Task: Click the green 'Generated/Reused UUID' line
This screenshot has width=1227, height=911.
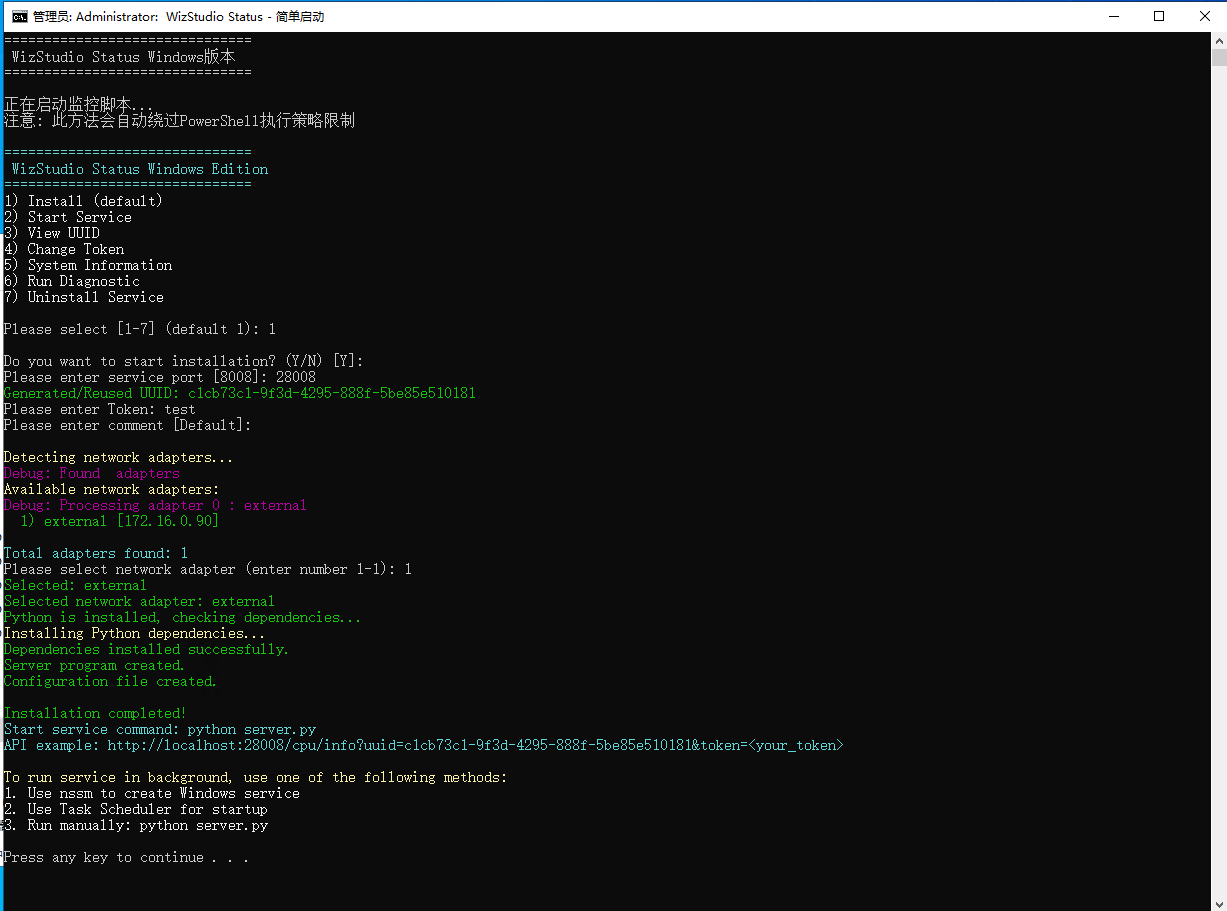Action: pos(240,393)
